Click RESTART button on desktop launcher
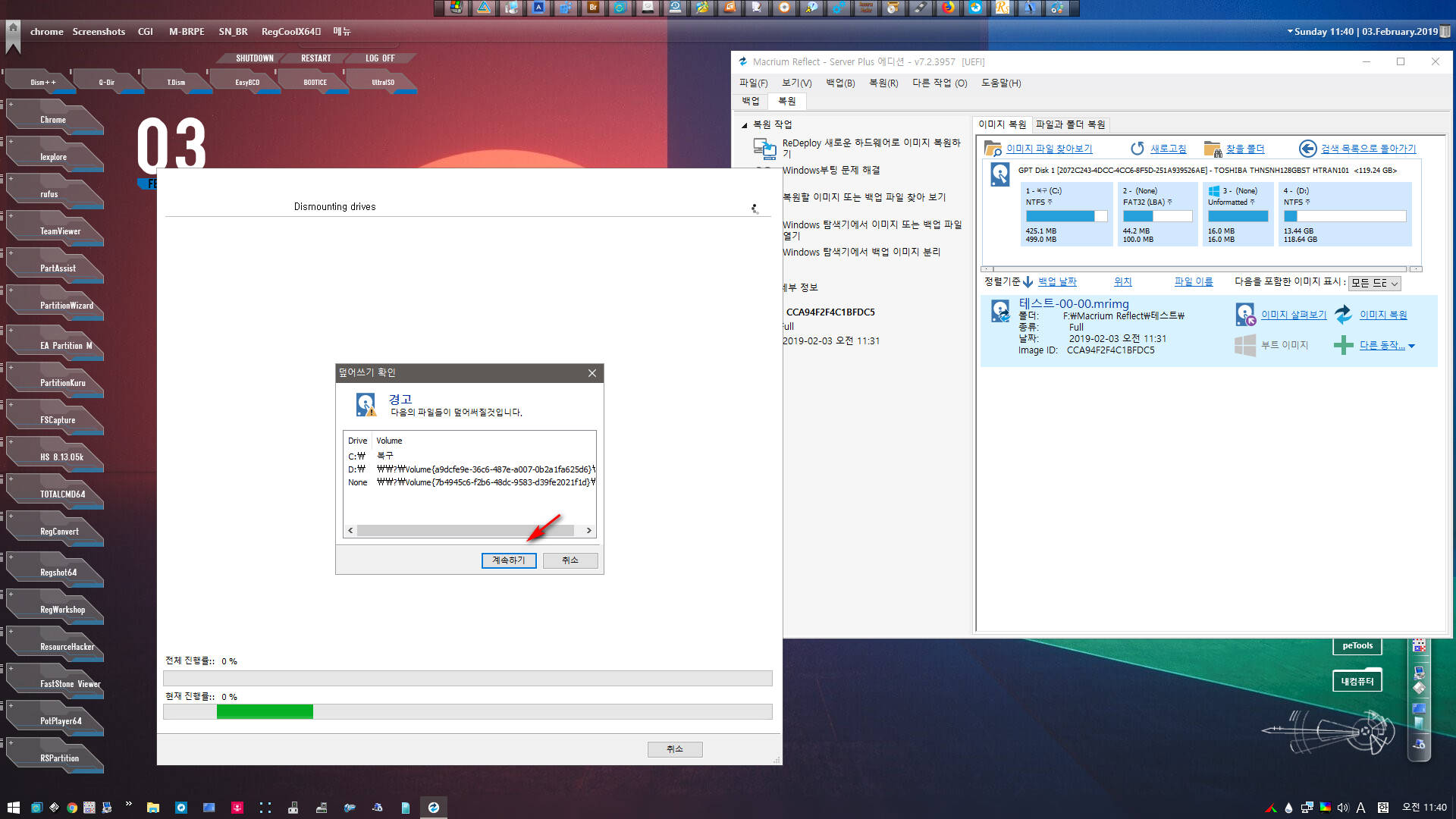The image size is (1456, 819). coord(316,58)
